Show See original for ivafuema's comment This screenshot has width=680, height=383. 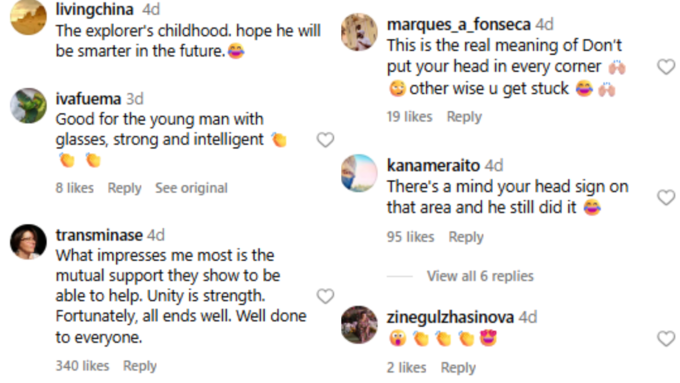pos(191,188)
